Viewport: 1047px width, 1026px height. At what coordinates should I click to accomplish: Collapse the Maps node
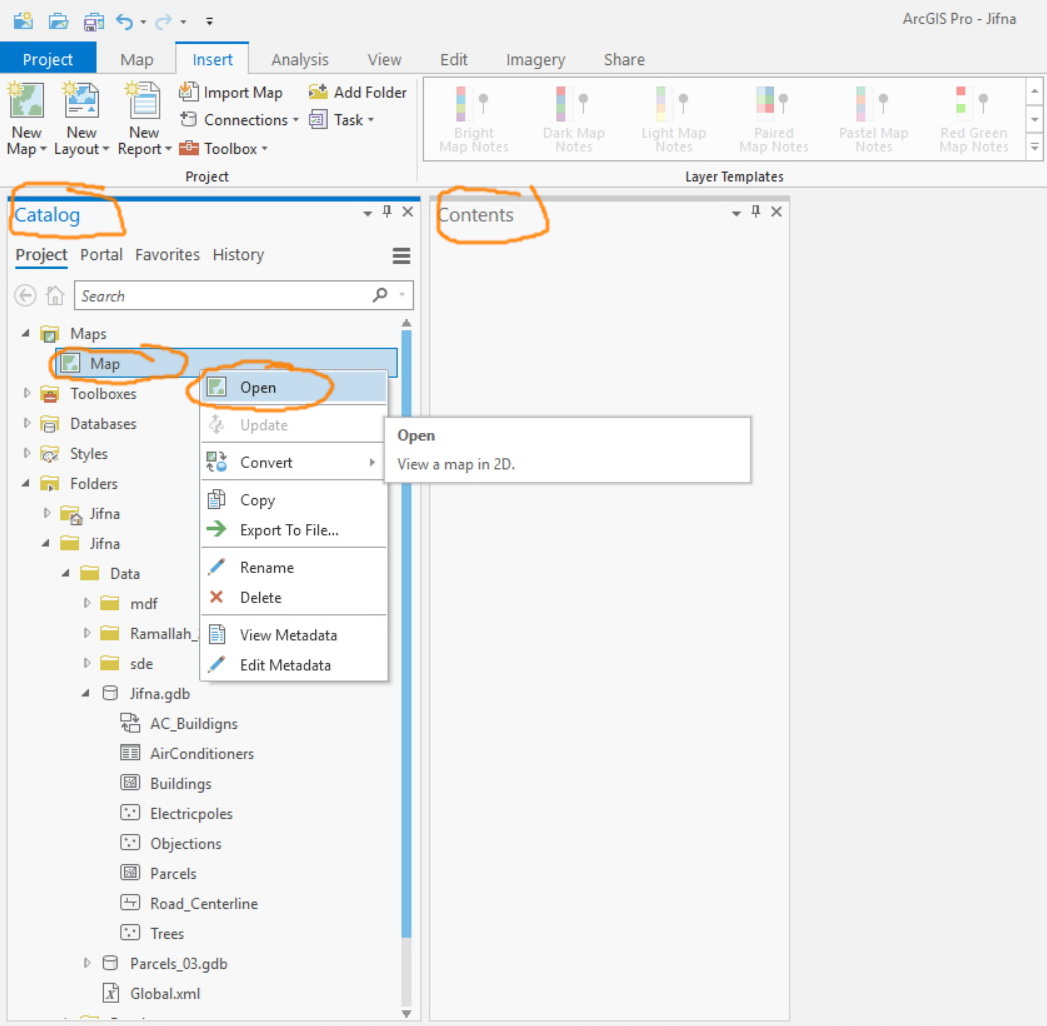25,332
